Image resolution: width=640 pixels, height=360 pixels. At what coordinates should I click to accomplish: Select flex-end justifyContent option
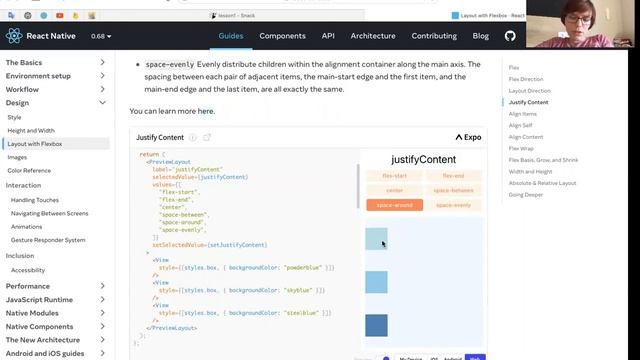453,176
